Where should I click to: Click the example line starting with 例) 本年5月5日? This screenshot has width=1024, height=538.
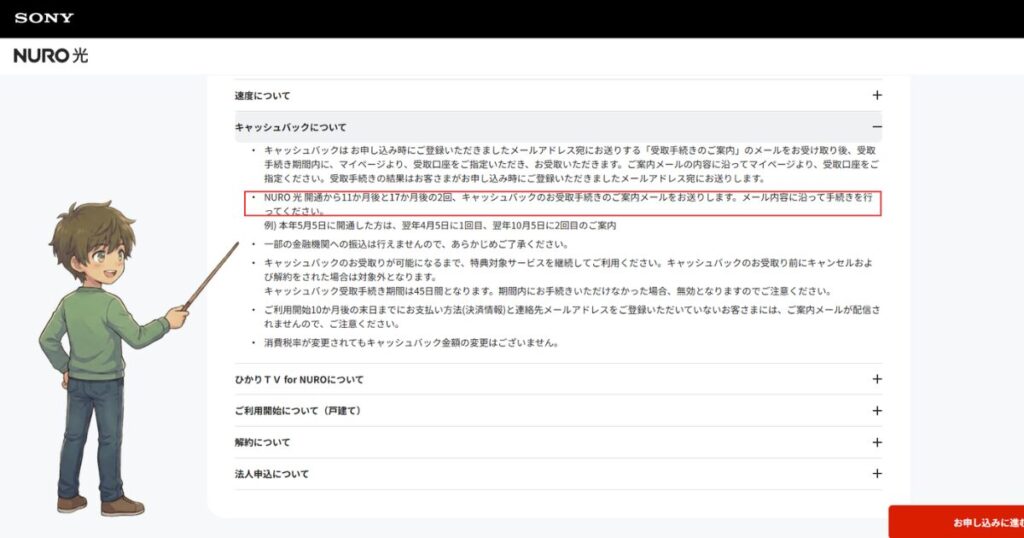tap(440, 226)
